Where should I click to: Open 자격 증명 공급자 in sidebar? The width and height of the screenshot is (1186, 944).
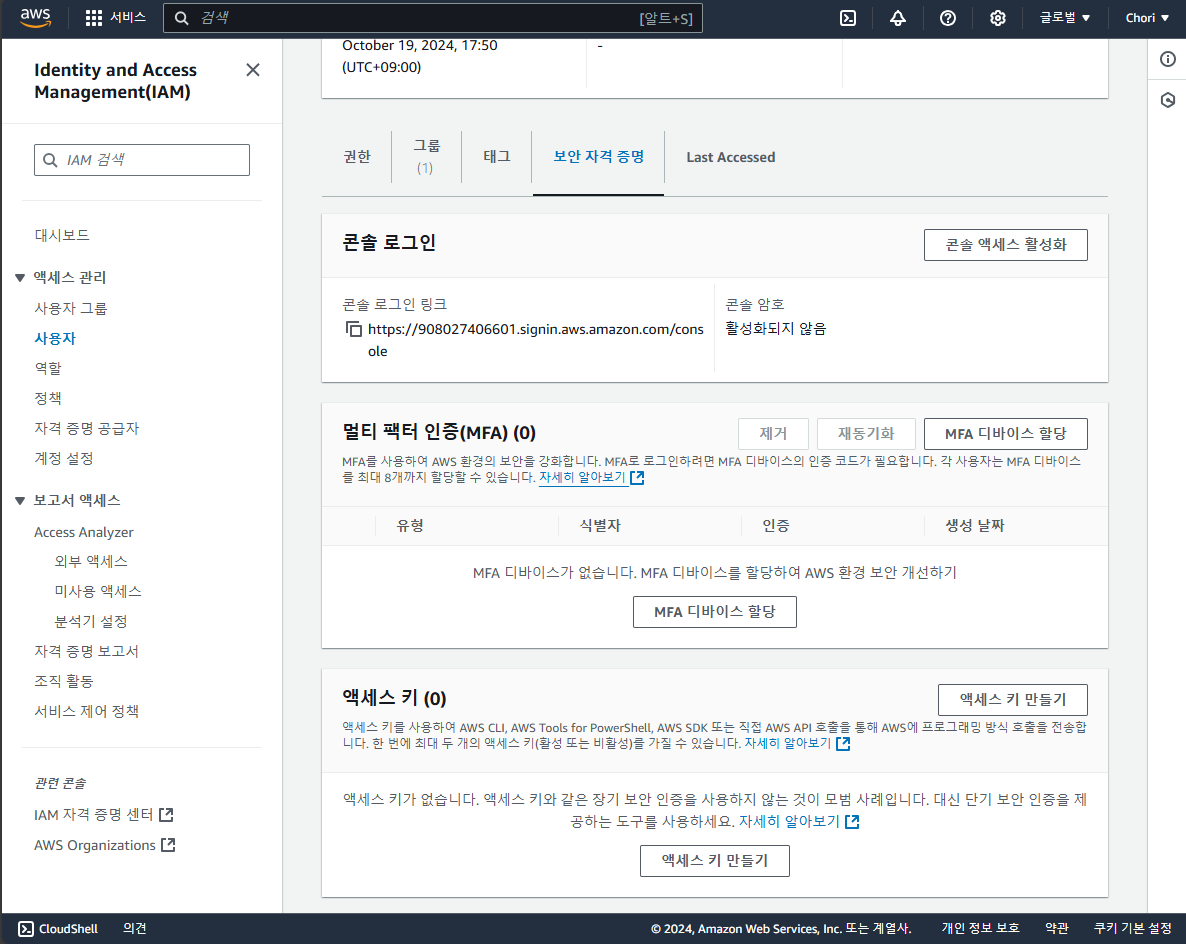[x=87, y=428]
